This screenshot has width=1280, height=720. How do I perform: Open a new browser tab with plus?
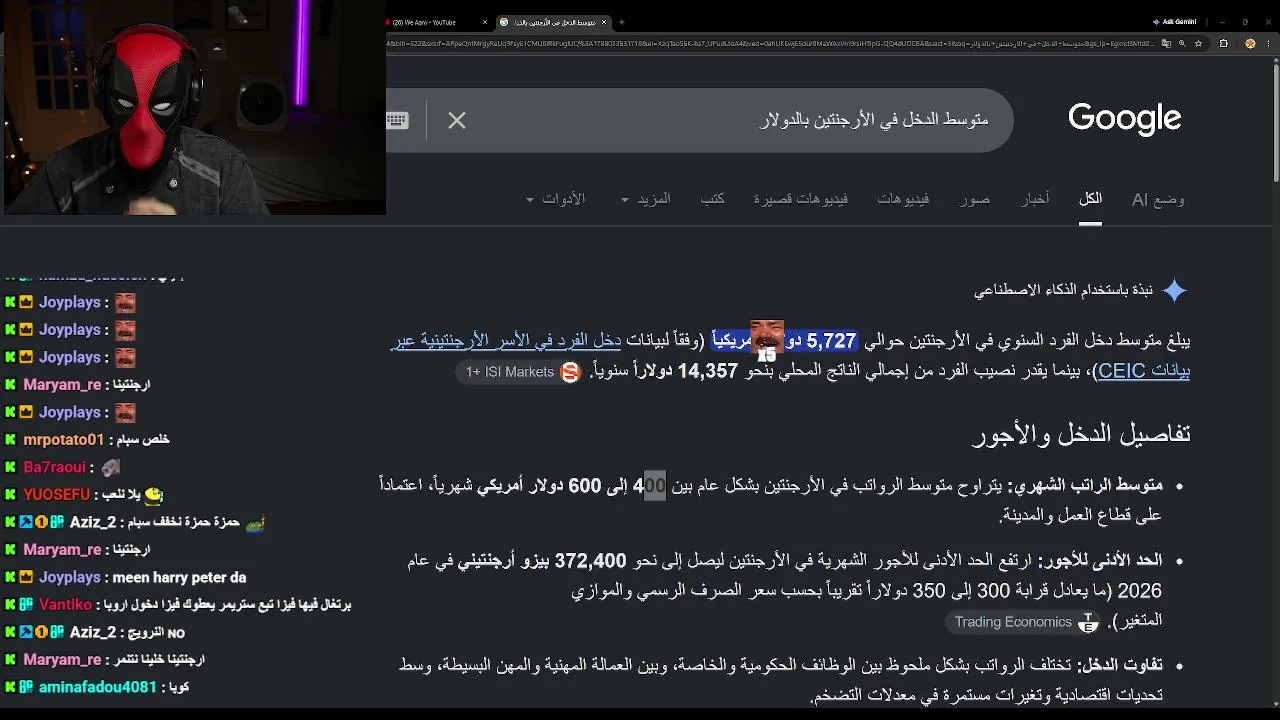pyautogui.click(x=621, y=22)
